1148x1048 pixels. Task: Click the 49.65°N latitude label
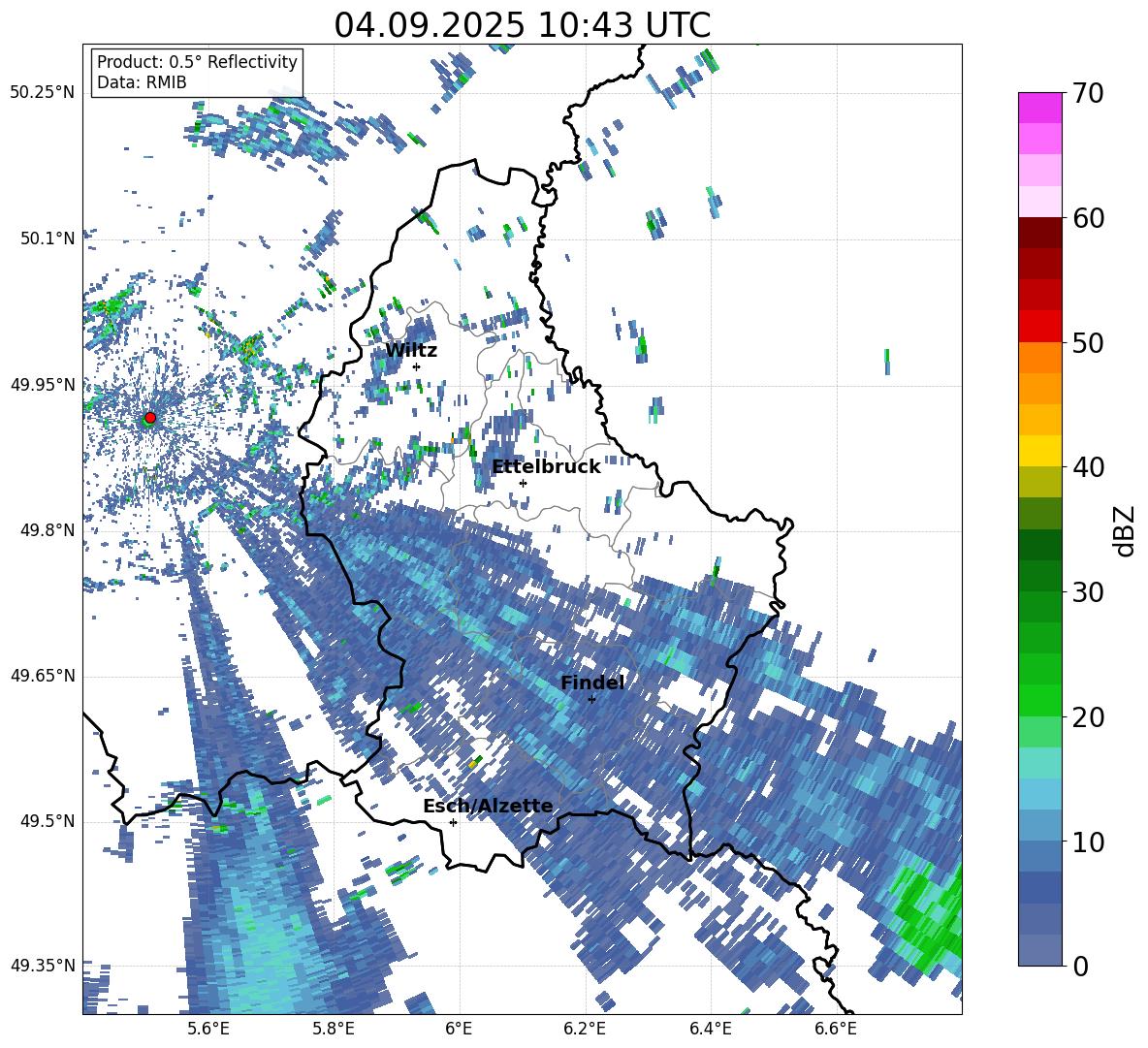[x=43, y=676]
